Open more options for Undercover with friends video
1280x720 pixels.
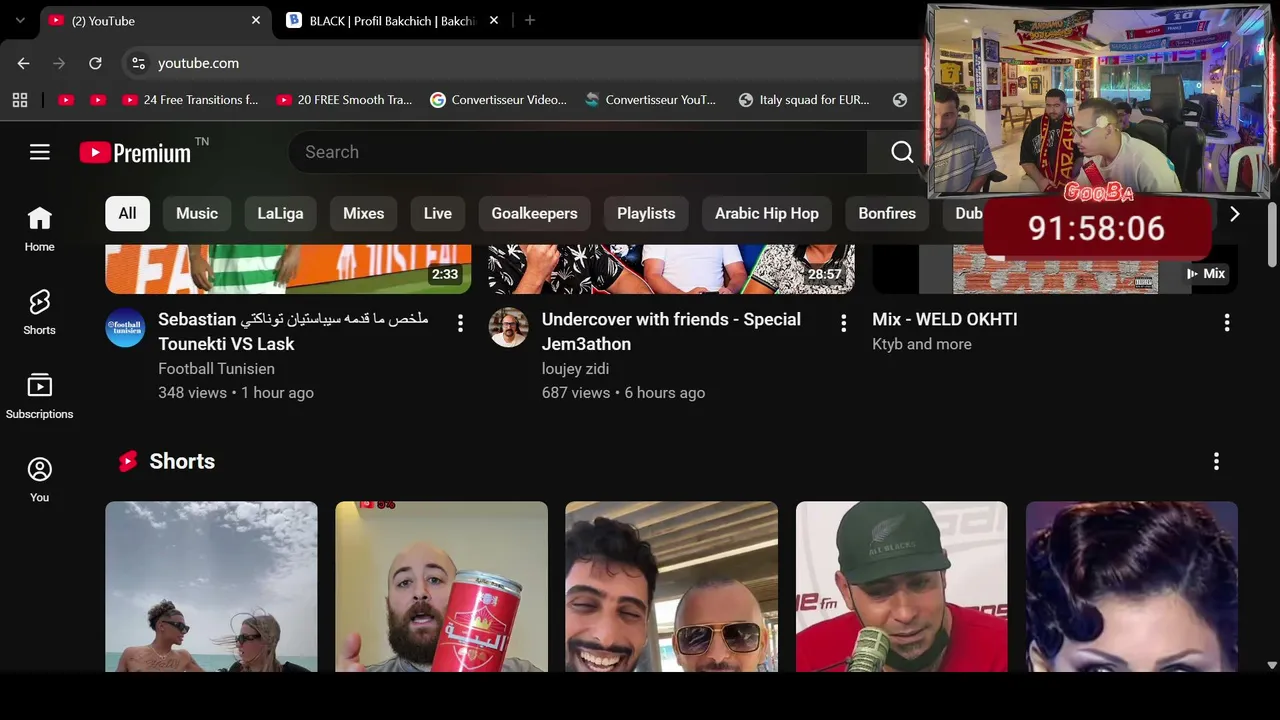pyautogui.click(x=843, y=323)
